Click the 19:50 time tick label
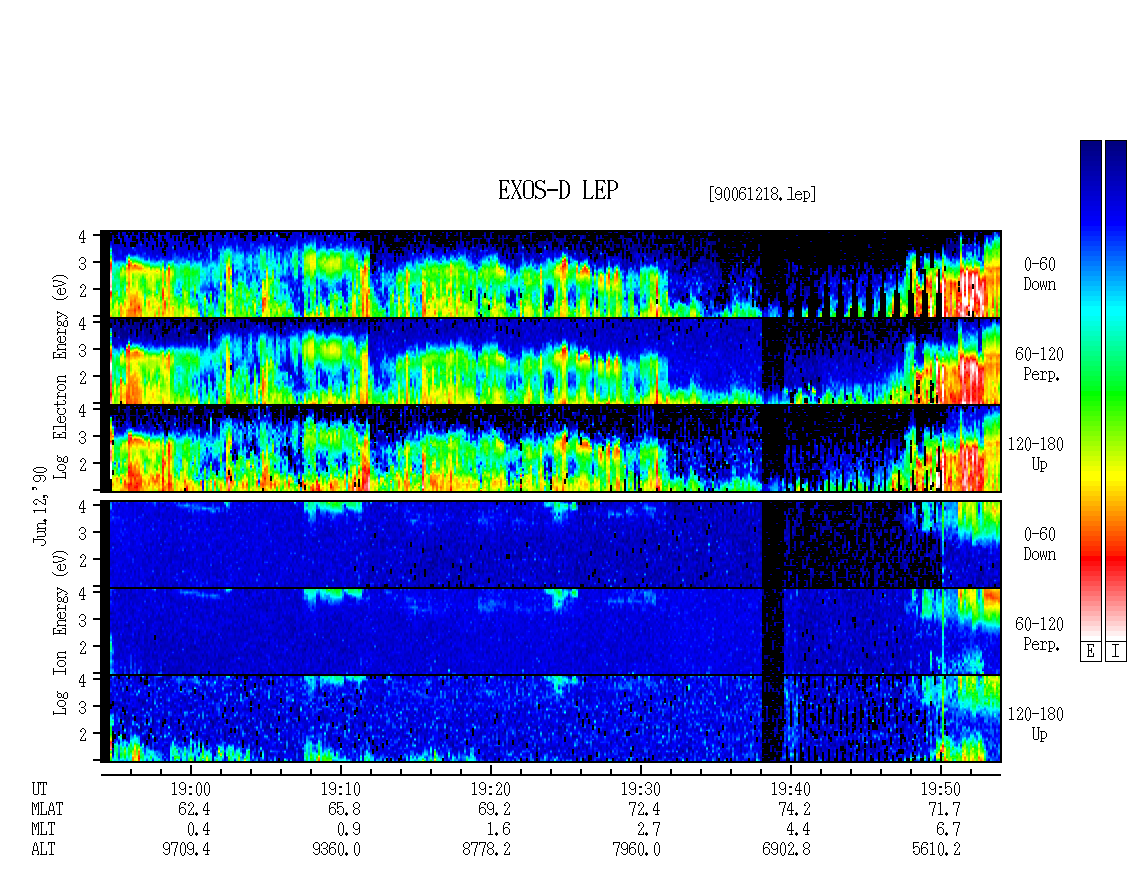The height and width of the screenshot is (875, 1130). point(940,789)
